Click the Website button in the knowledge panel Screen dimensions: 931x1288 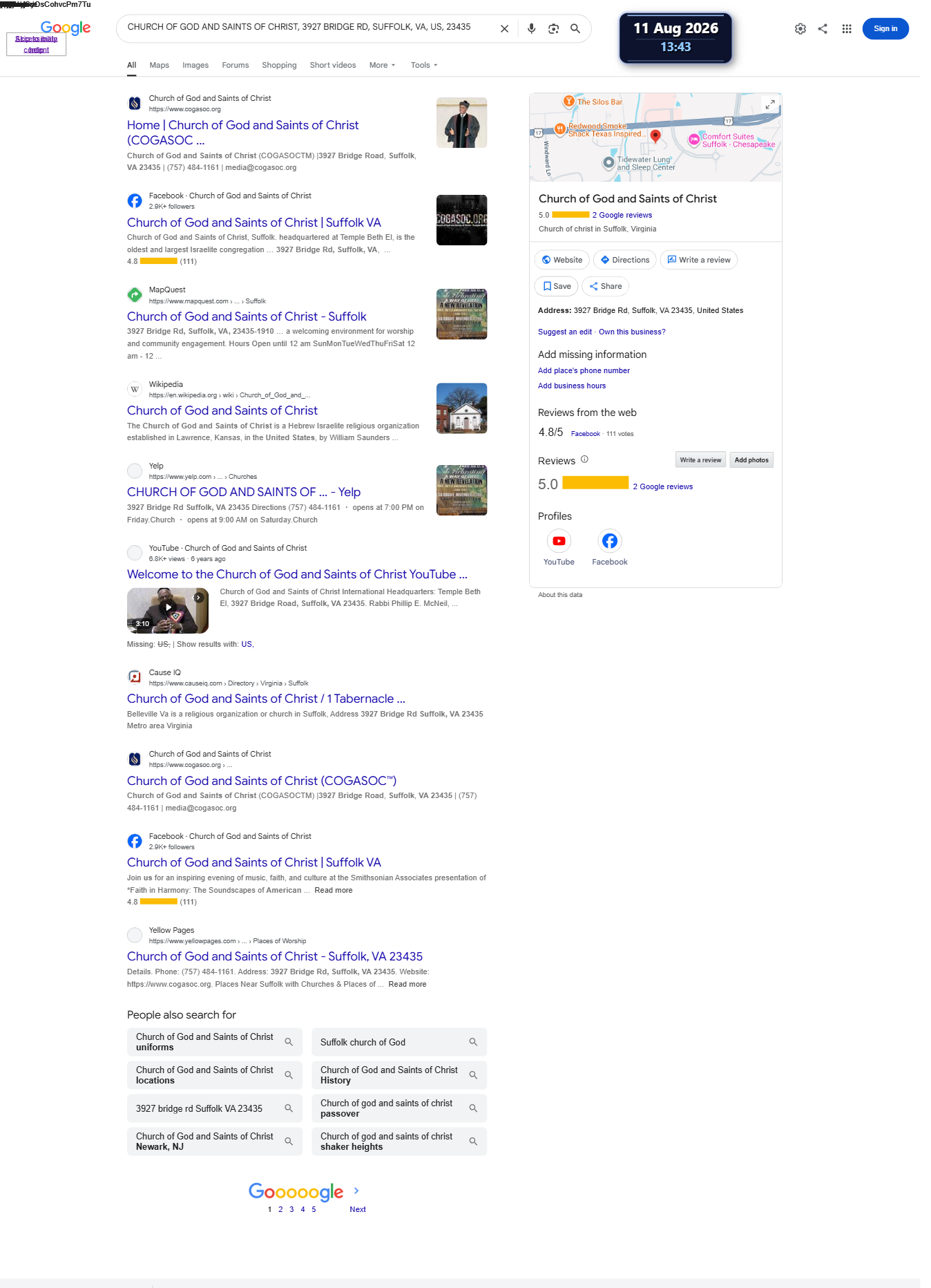tap(562, 260)
